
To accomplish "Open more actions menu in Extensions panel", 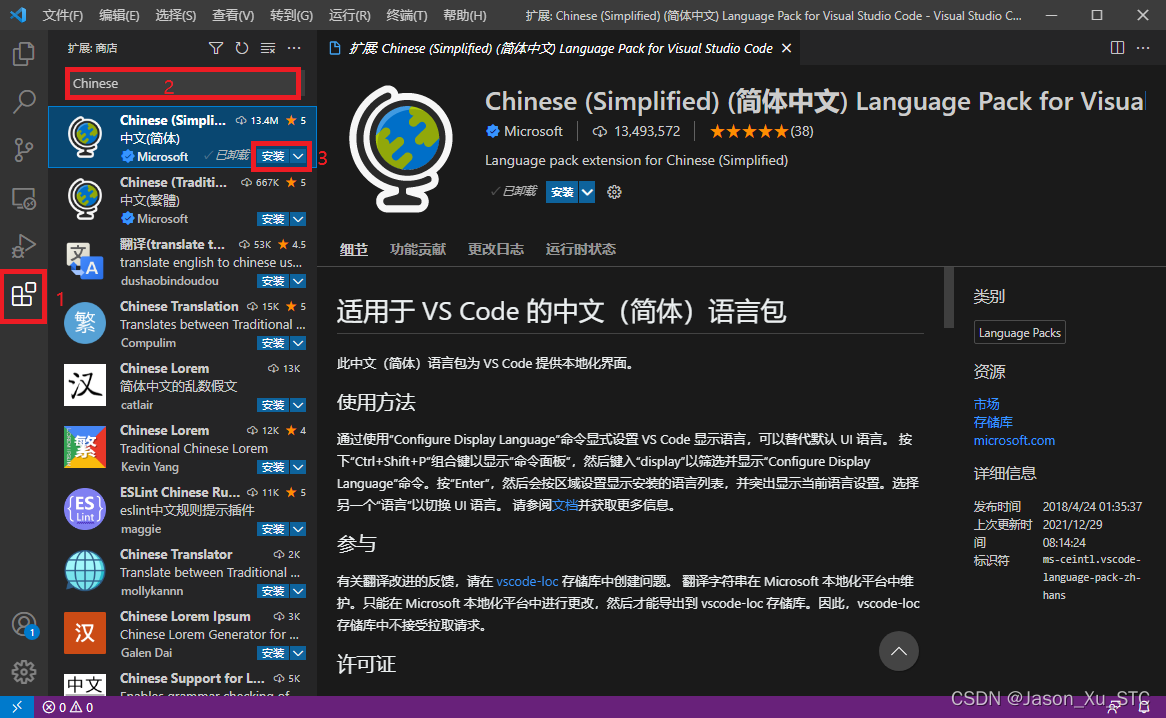I will click(293, 47).
